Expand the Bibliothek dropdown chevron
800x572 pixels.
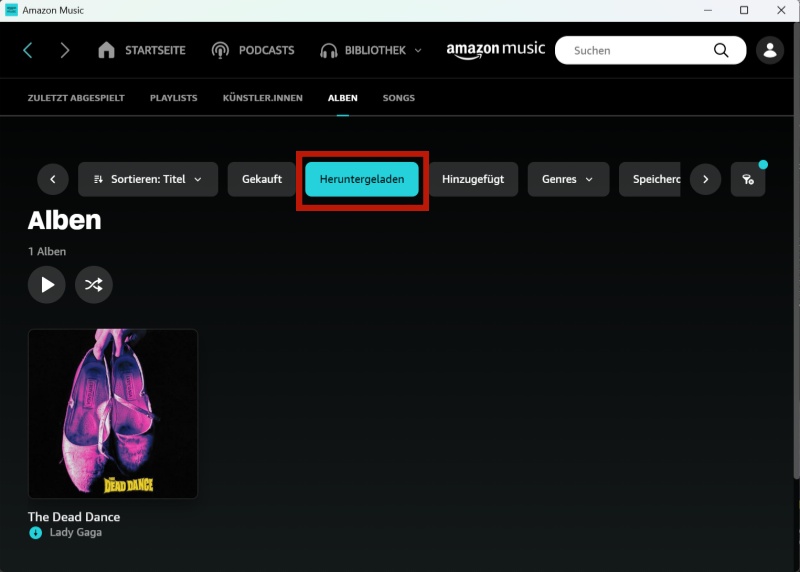point(418,51)
